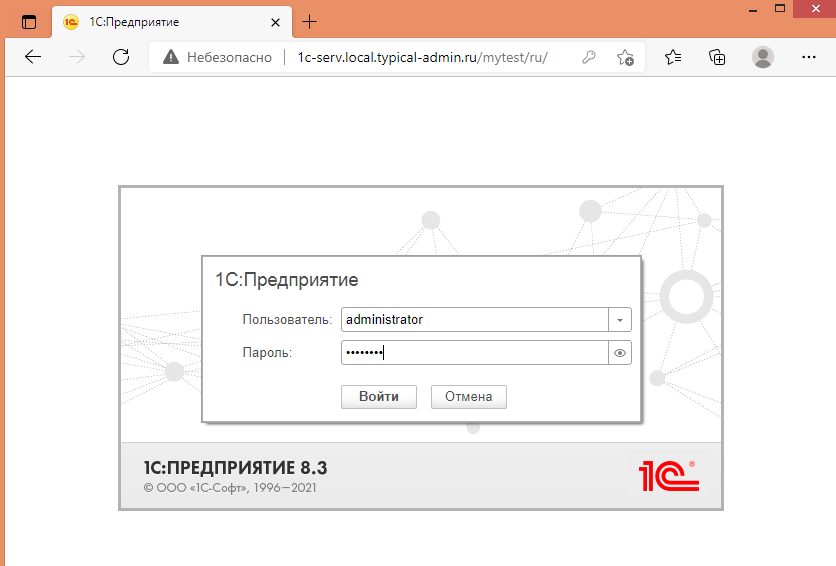Expand the Пользователь user dropdown list
The image size is (836, 566).
[x=620, y=320]
